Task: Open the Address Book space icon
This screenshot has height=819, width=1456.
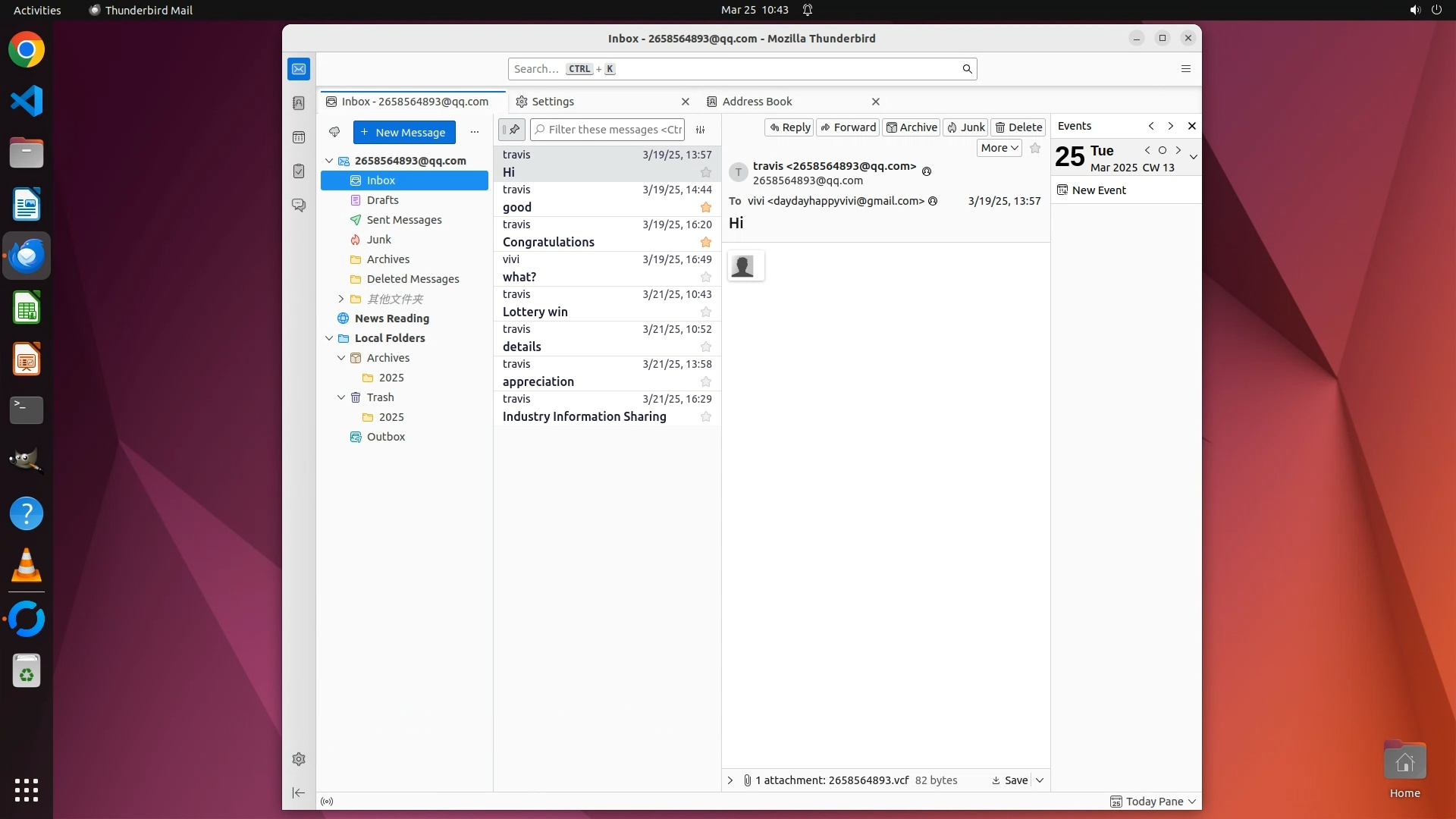Action: point(299,103)
